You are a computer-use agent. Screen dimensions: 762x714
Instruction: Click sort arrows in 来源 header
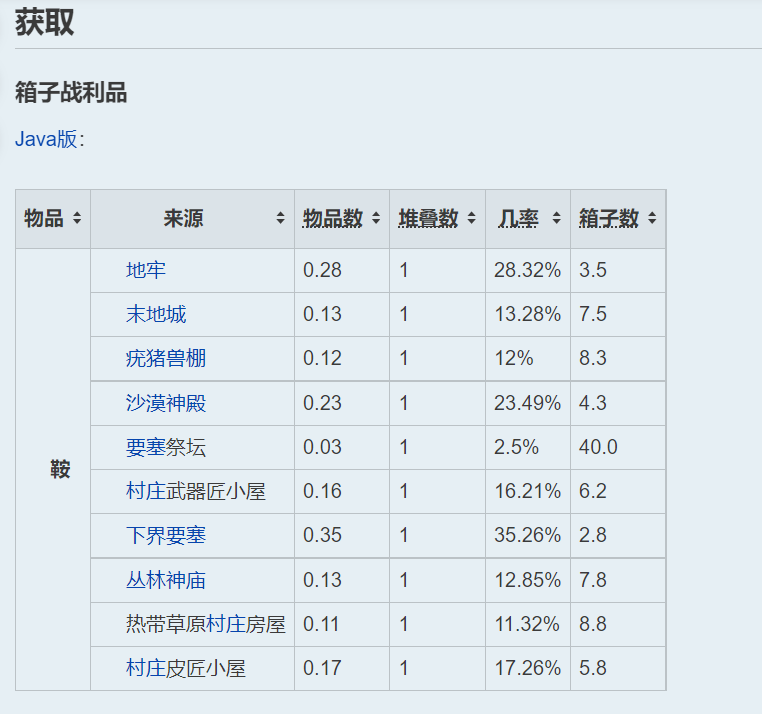tap(281, 219)
